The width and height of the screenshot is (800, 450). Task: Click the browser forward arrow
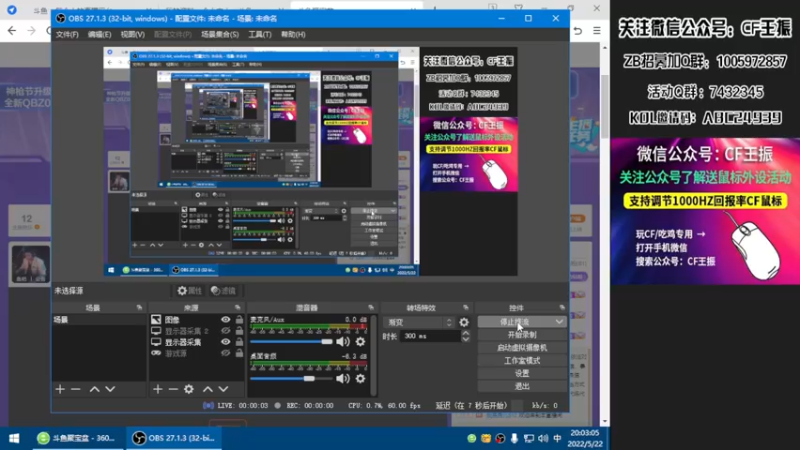pyautogui.click(x=32, y=31)
